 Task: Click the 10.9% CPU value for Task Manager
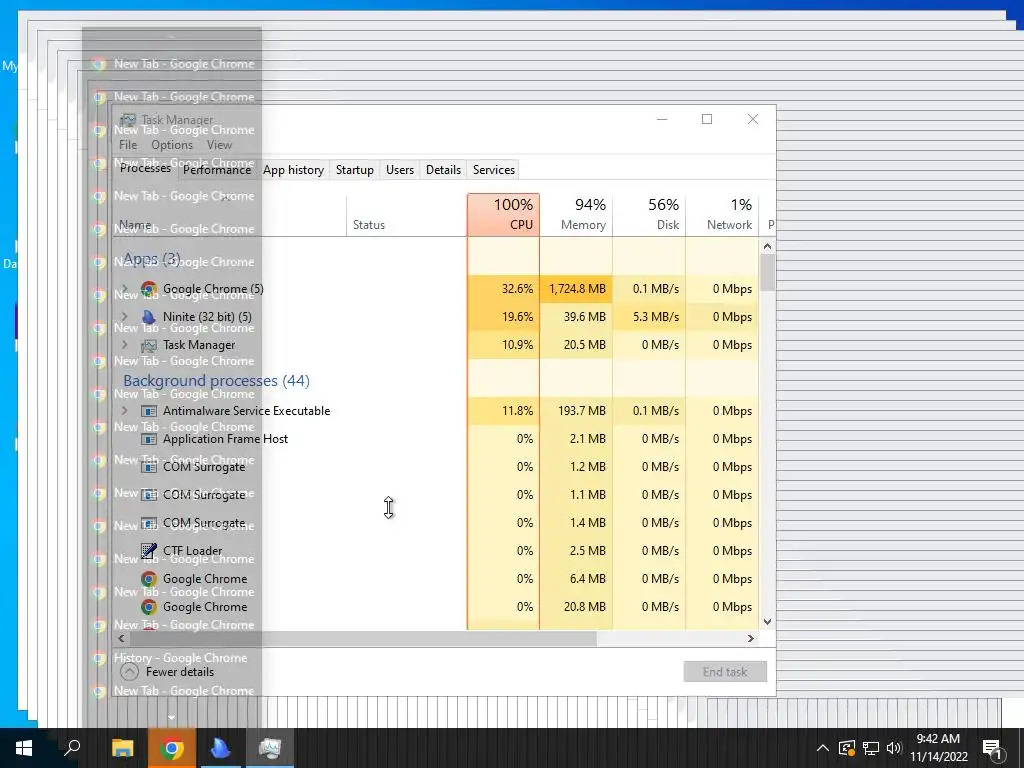[517, 345]
